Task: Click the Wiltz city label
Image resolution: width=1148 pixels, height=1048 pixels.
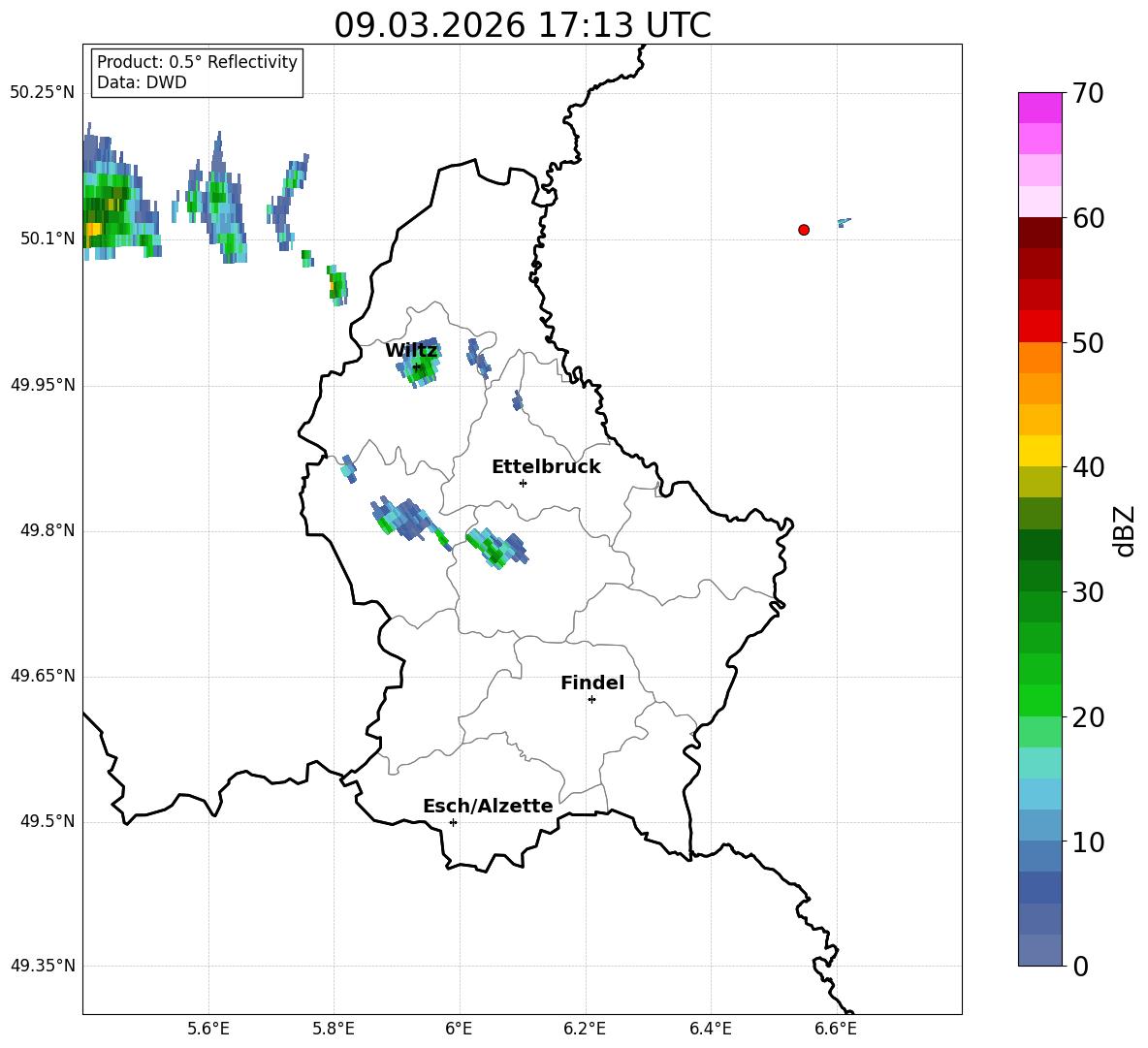Action: click(x=411, y=351)
